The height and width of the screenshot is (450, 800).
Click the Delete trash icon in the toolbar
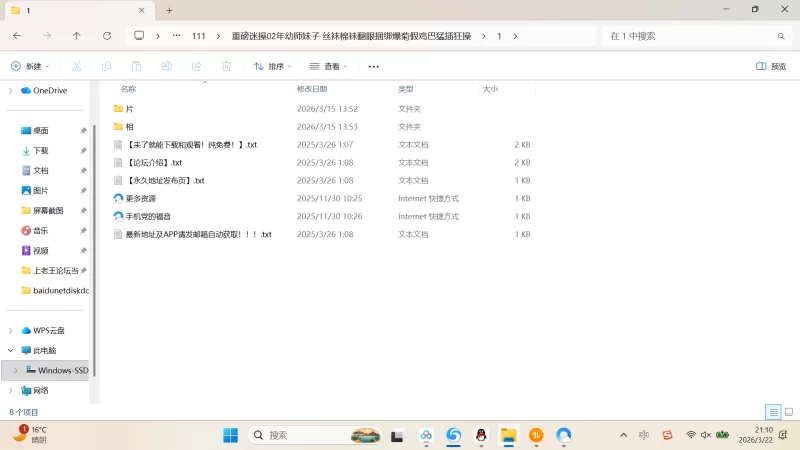[226, 66]
